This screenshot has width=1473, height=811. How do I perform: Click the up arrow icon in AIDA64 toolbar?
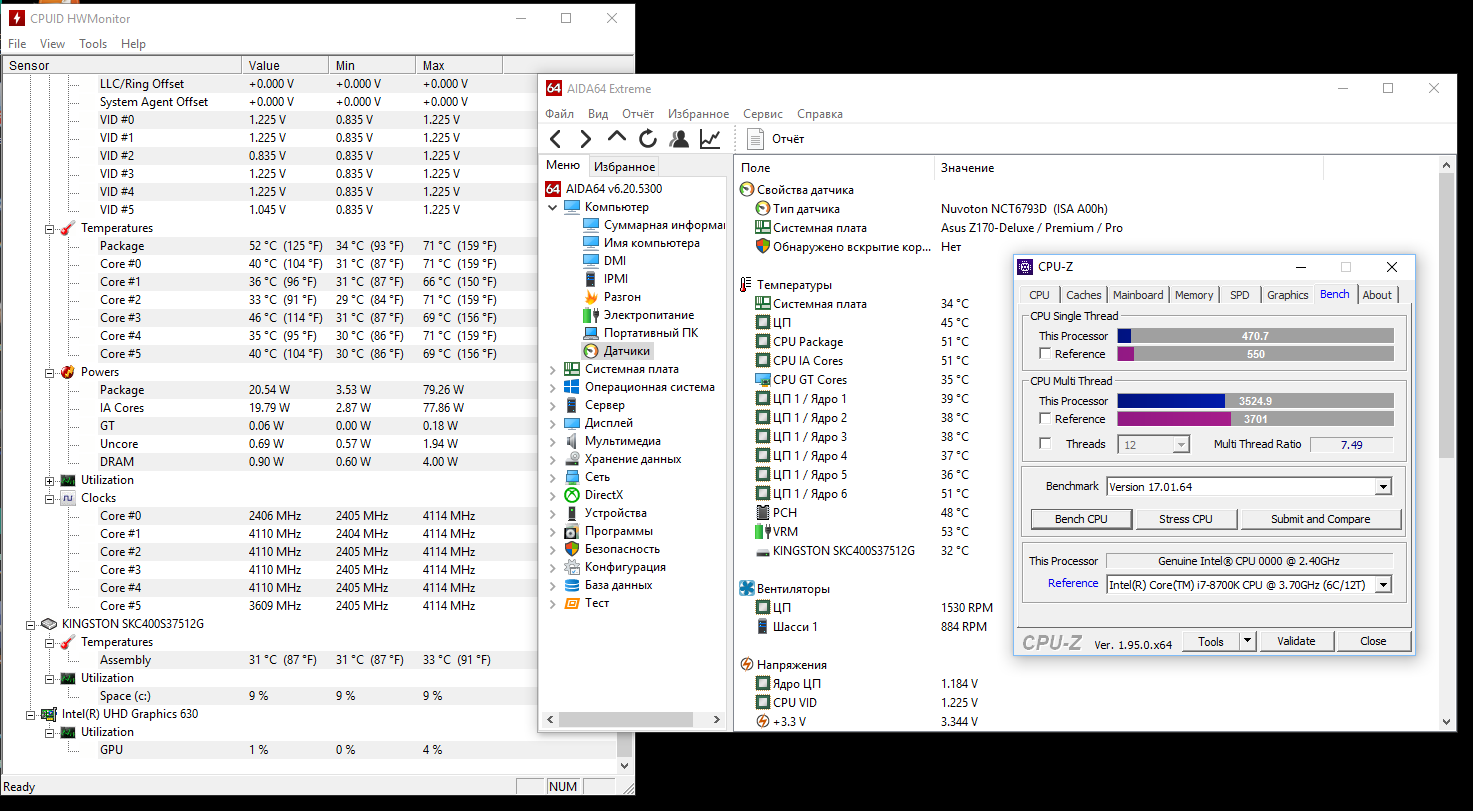pyautogui.click(x=617, y=138)
